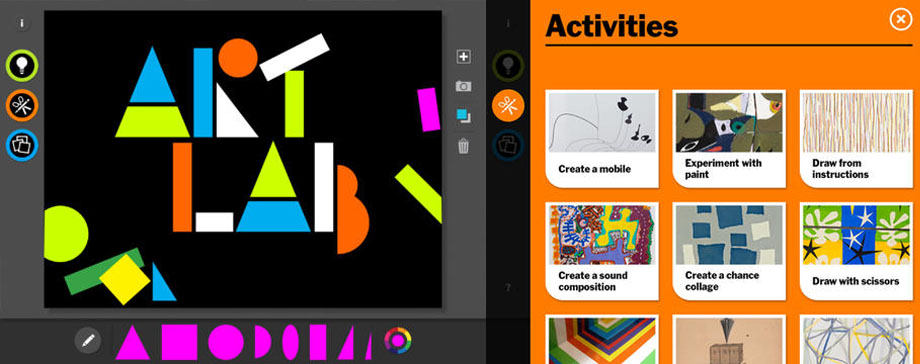Open the Create a mobile activity
Viewport: 920px width, 364px height.
(602, 139)
